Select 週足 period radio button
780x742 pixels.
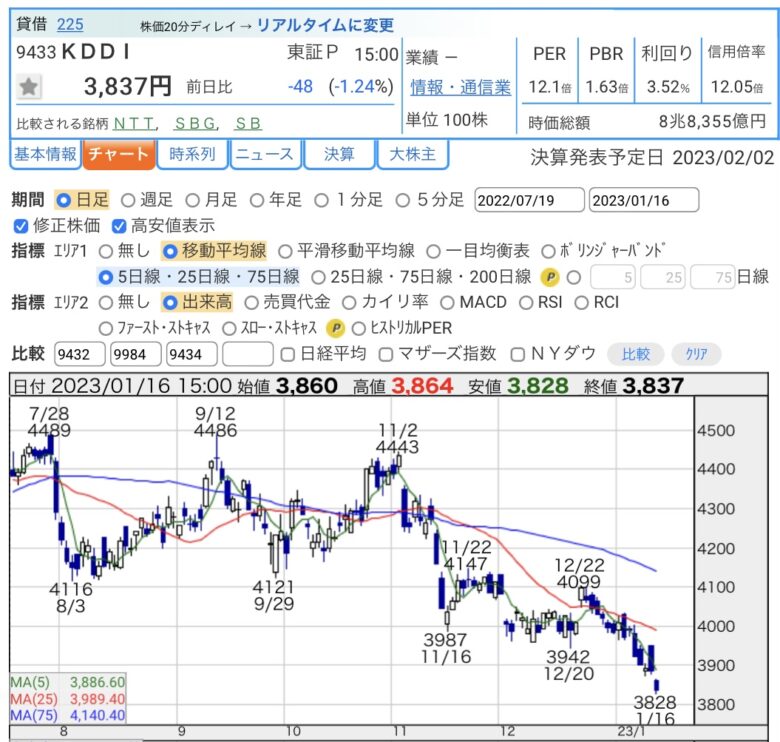(x=128, y=200)
